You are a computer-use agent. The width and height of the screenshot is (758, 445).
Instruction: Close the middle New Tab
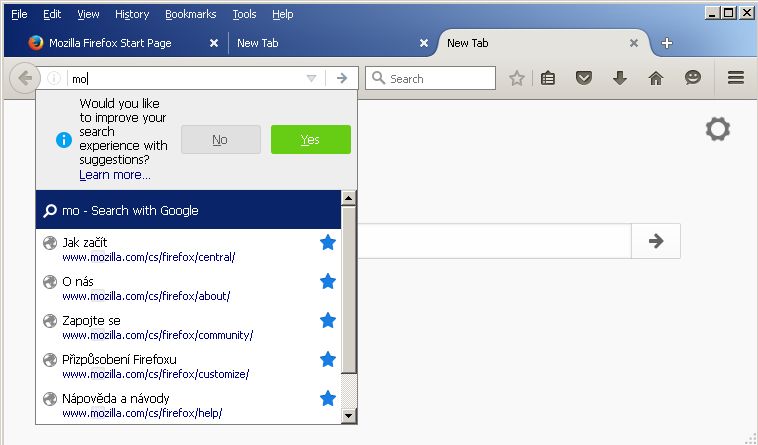424,43
